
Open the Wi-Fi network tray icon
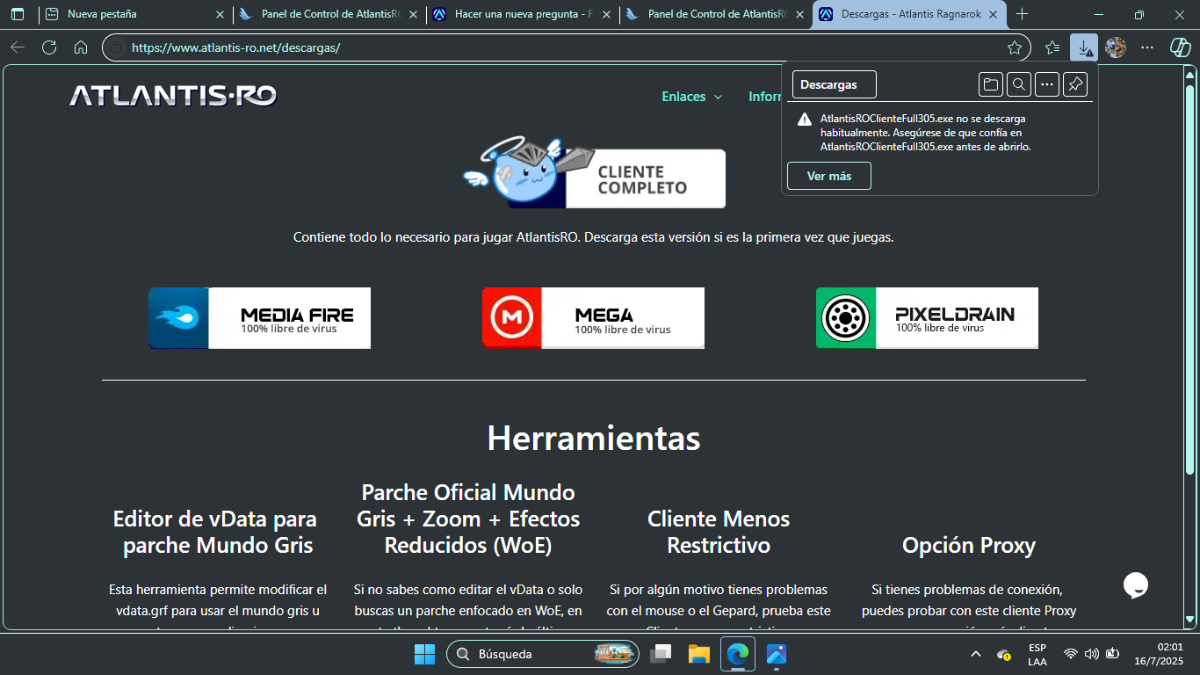pos(1070,654)
